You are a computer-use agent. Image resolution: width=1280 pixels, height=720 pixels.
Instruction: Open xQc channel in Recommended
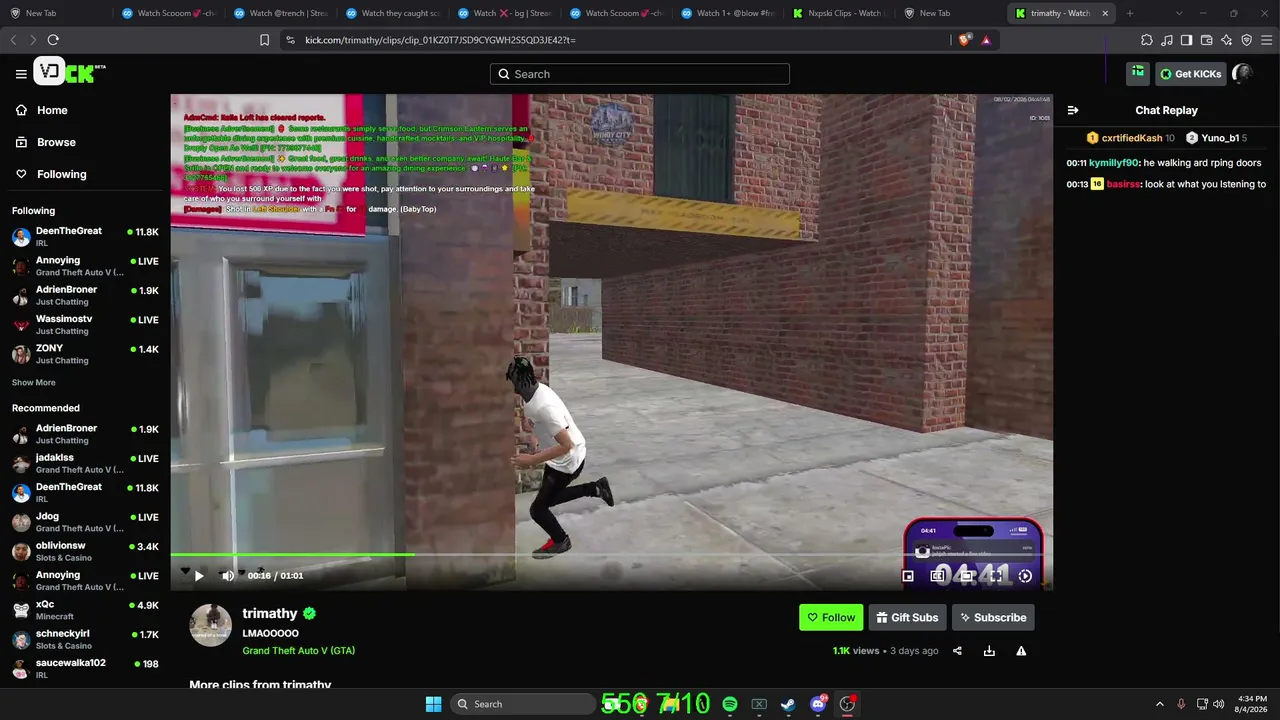(85, 610)
